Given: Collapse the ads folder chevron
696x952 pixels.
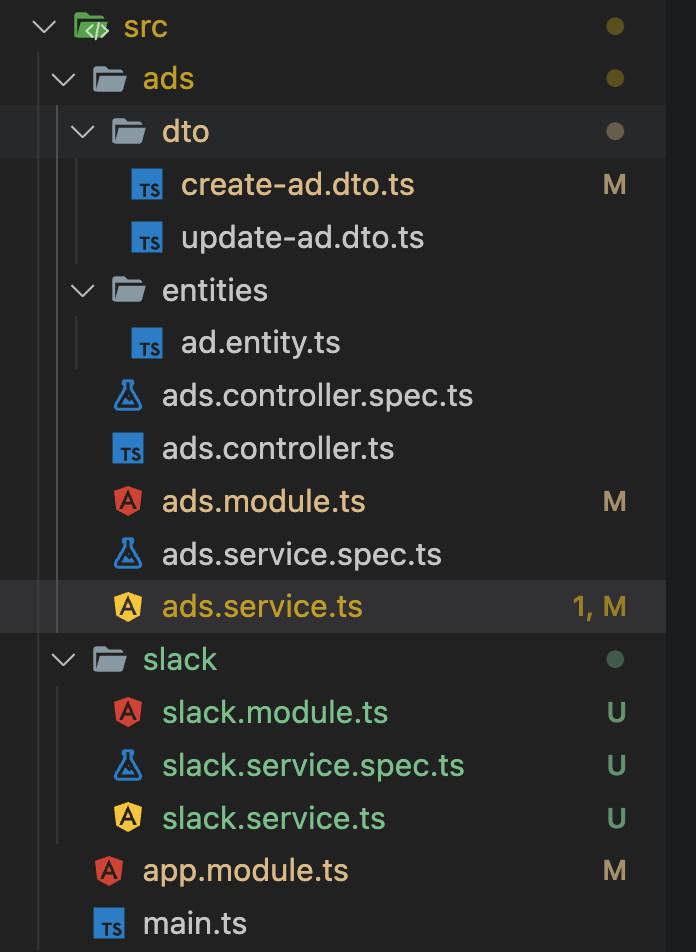Looking at the screenshot, I should pyautogui.click(x=64, y=79).
